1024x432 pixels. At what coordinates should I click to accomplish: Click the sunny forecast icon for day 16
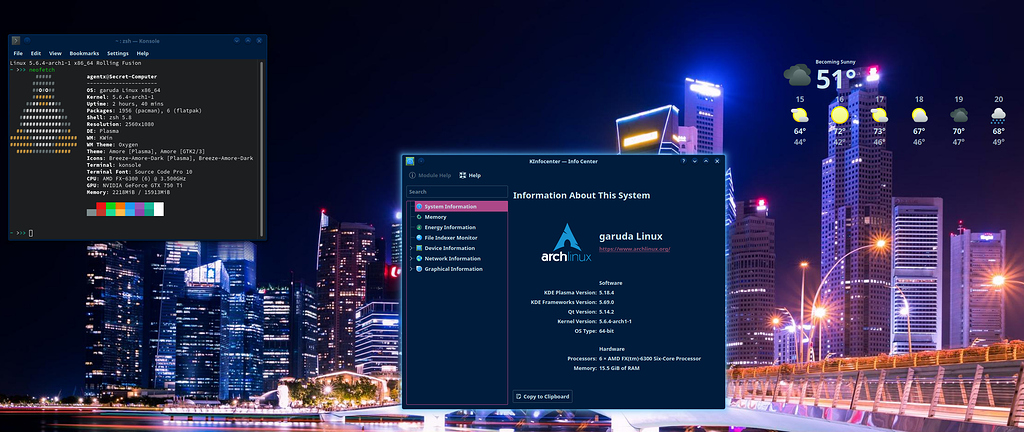coord(839,115)
